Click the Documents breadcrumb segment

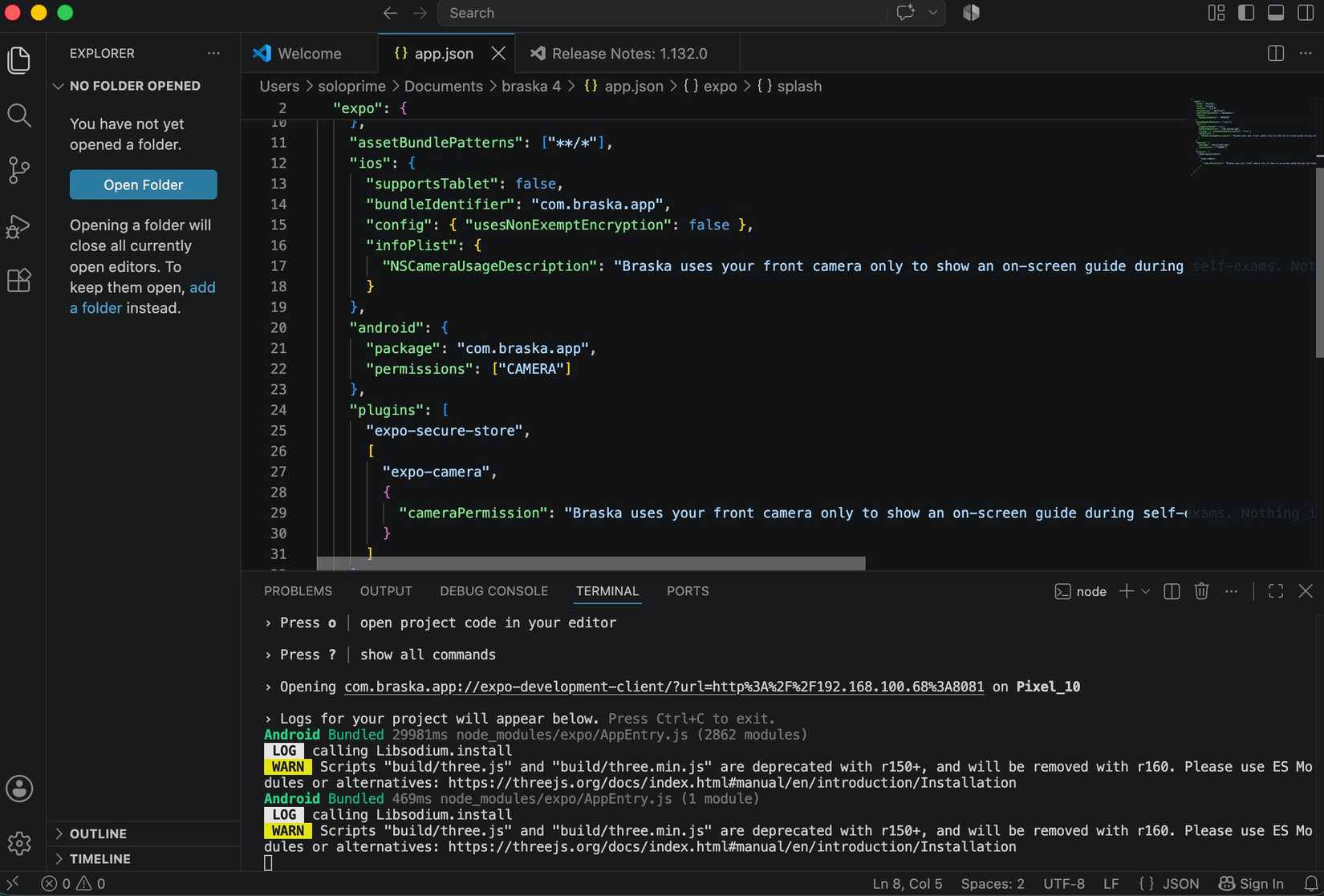tap(444, 86)
